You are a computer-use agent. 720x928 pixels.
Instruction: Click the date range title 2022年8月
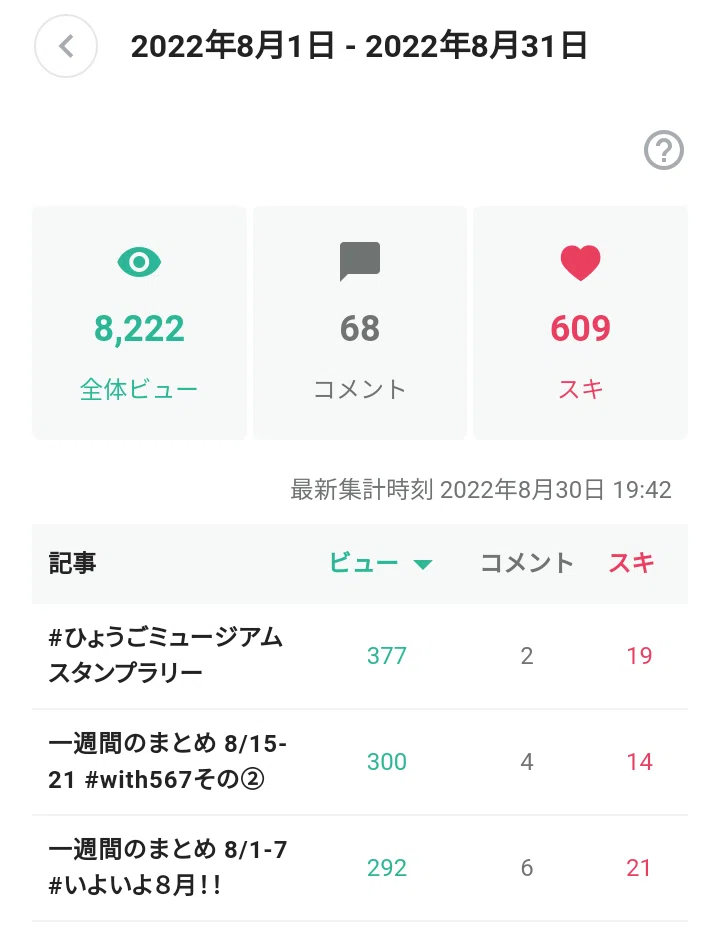click(x=359, y=46)
